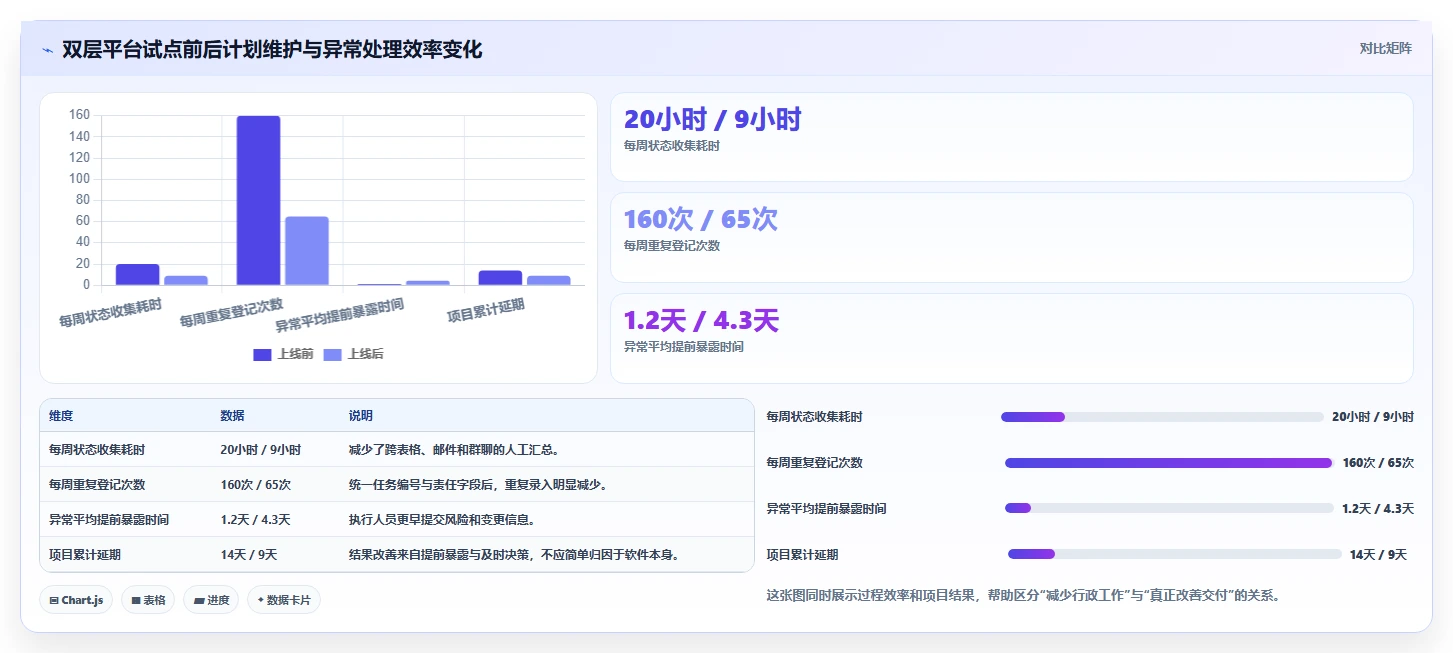Viewport: 1453px width, 653px height.
Task: Click the 数据卡片 tag chip
Action: (x=284, y=600)
